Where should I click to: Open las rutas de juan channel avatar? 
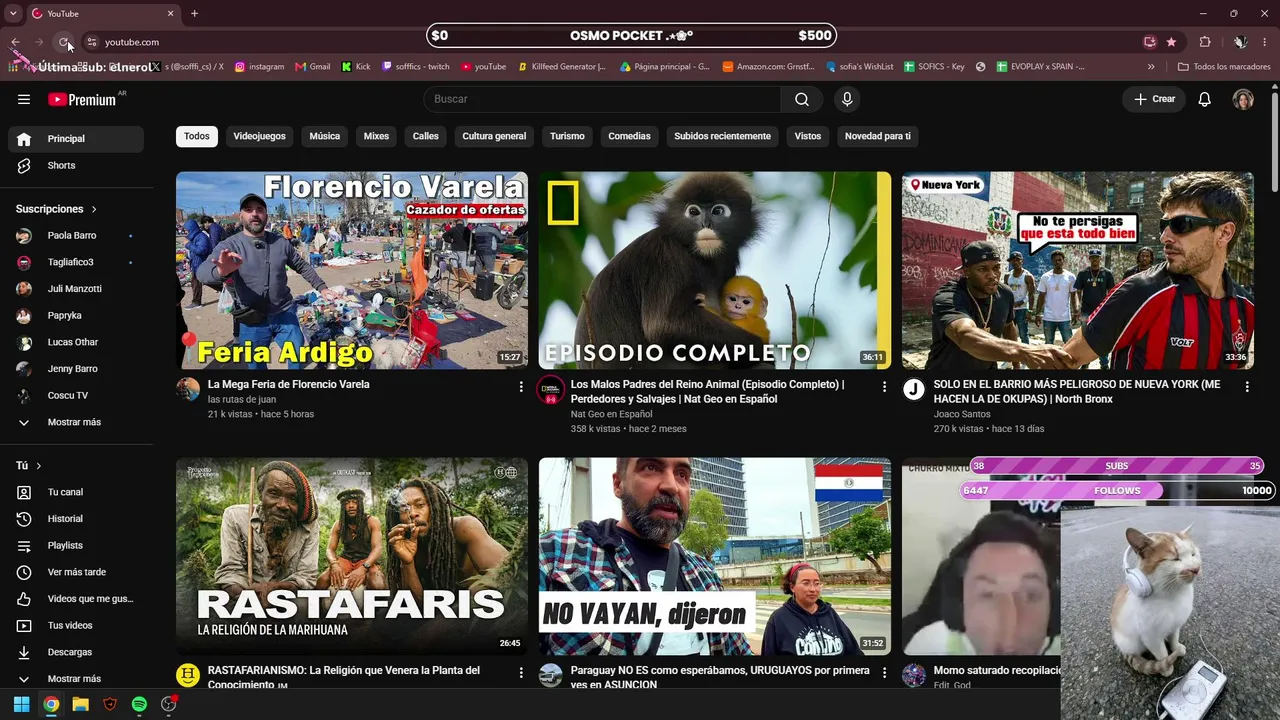188,389
